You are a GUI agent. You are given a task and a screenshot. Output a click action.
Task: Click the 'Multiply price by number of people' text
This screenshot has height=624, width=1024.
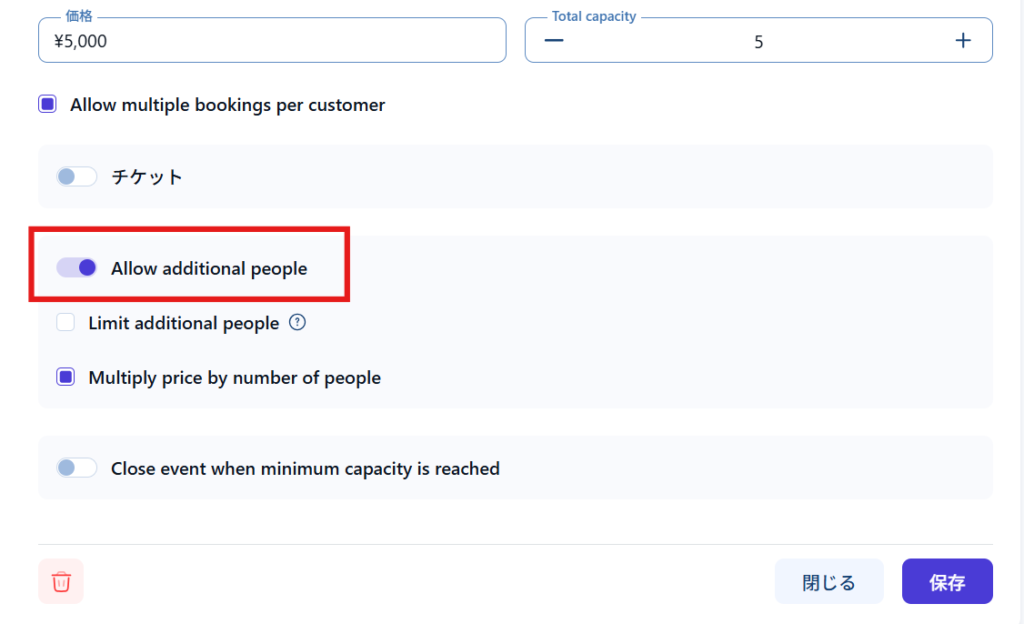235,378
